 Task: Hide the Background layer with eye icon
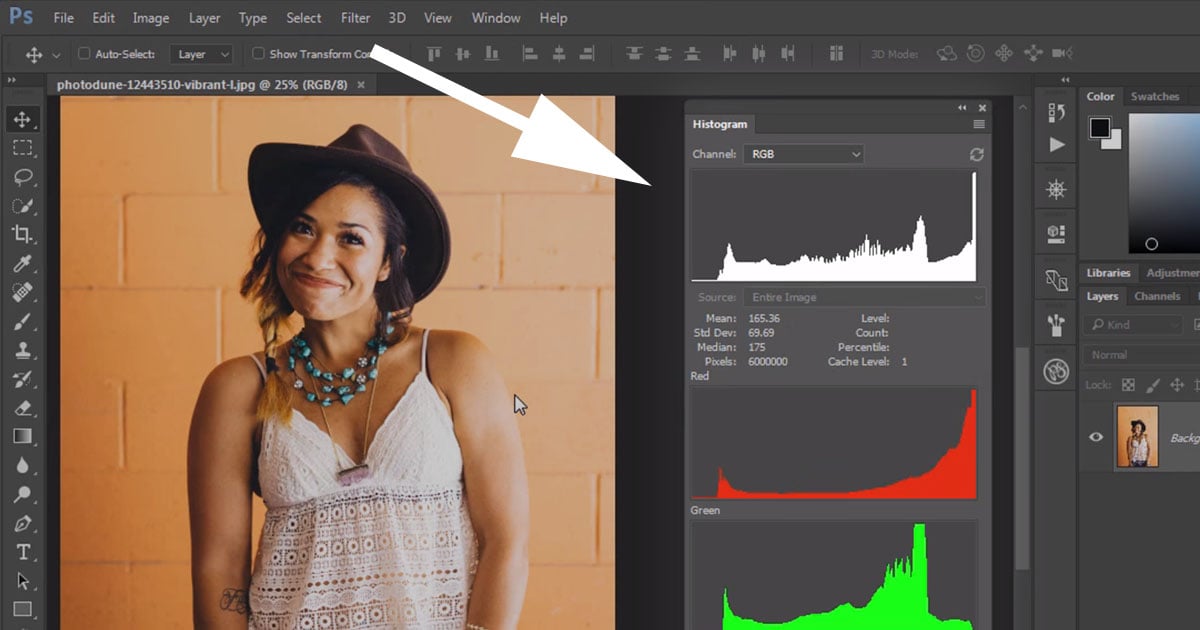click(1096, 437)
